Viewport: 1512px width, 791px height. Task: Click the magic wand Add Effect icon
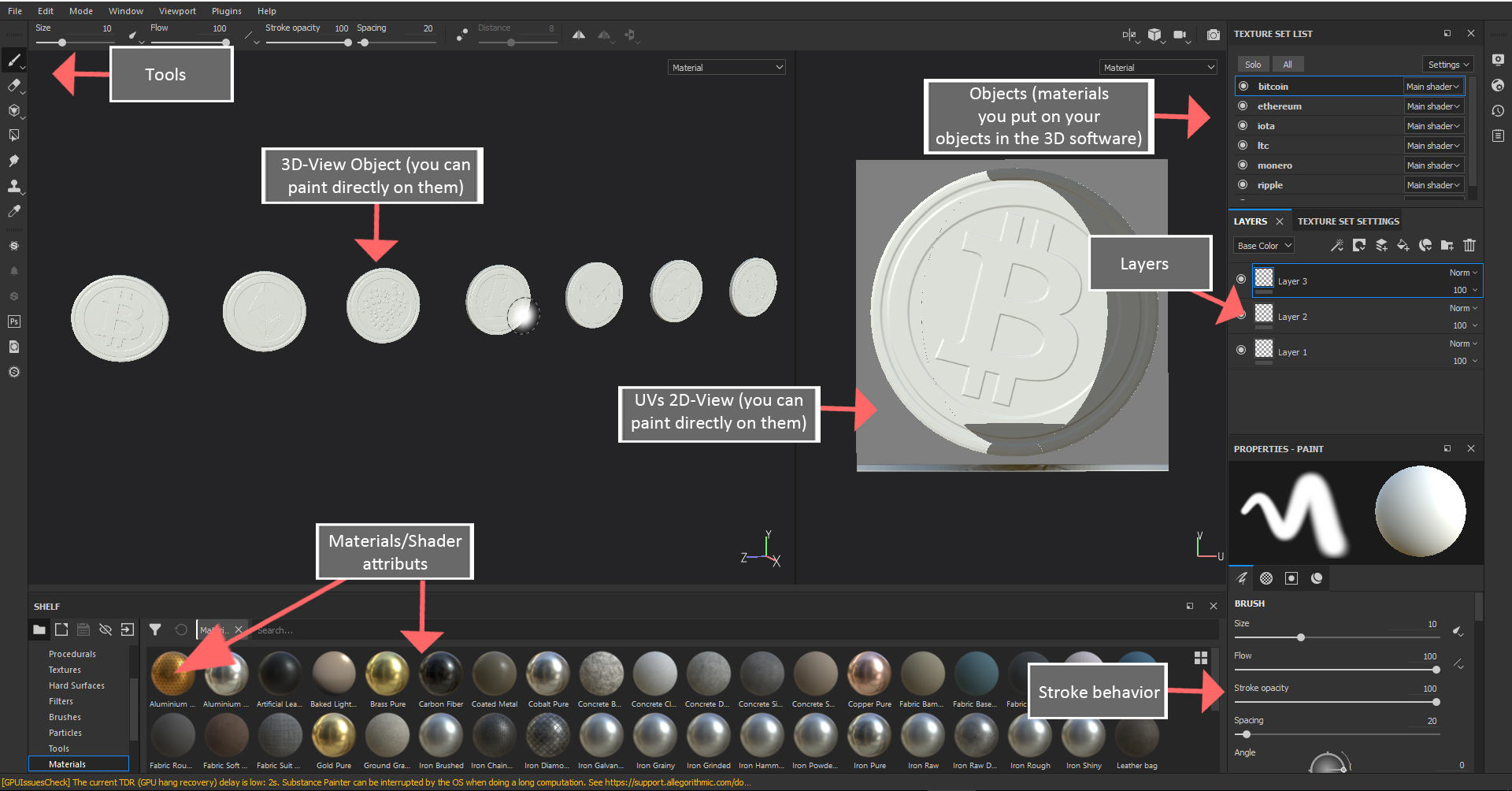(x=1337, y=246)
